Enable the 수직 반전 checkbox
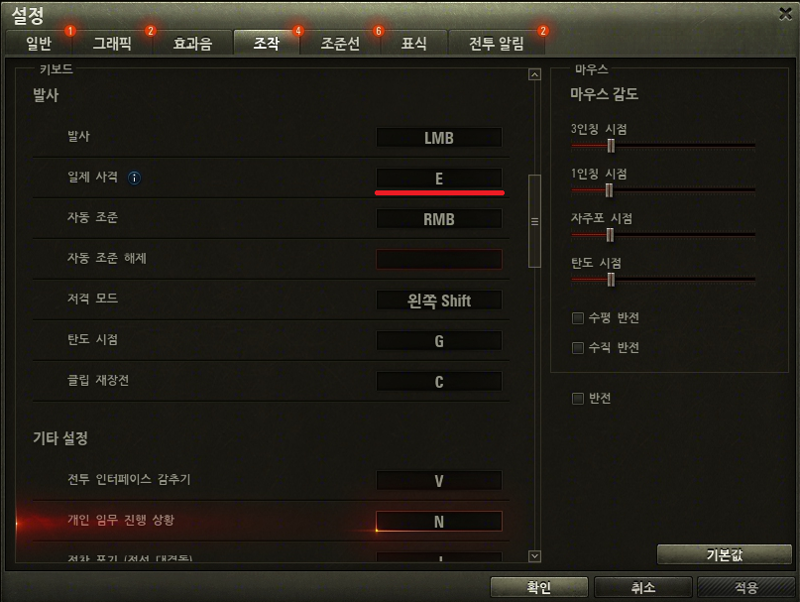The height and width of the screenshot is (602, 800). 578,348
